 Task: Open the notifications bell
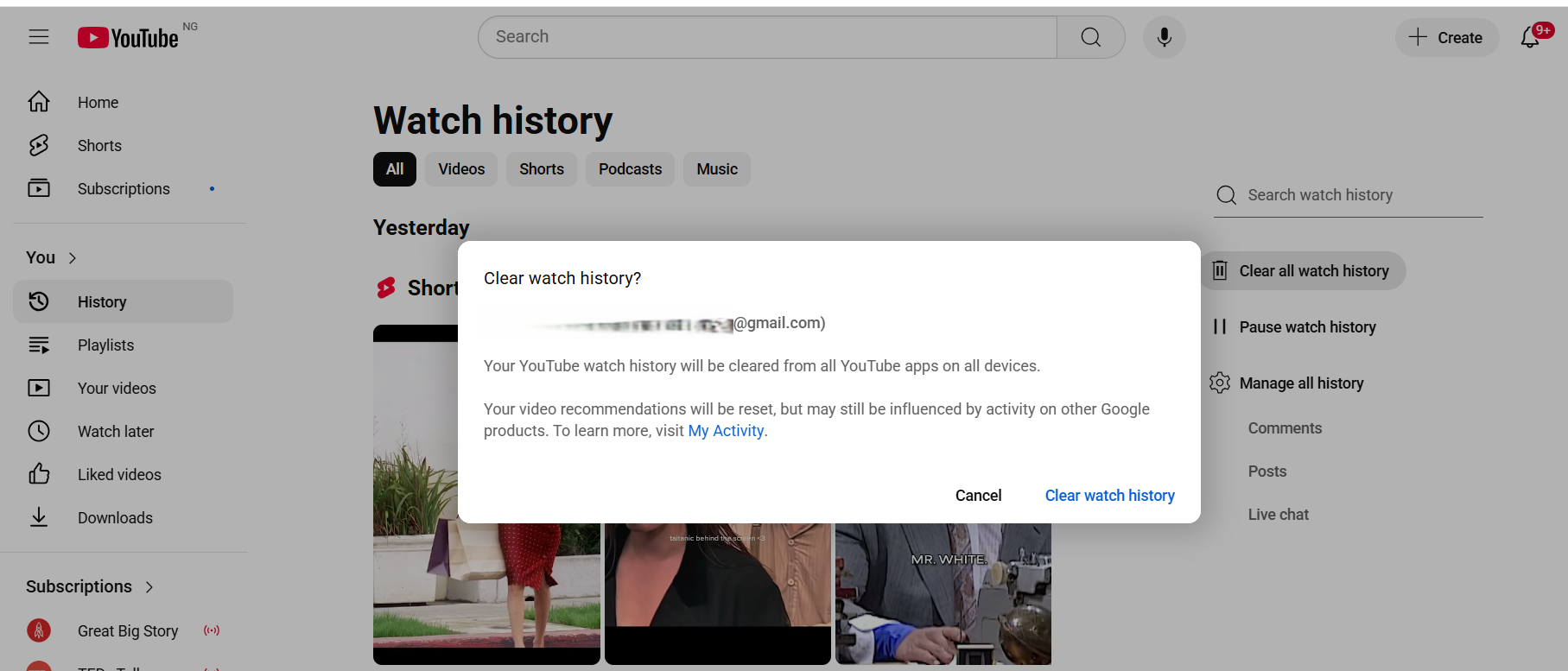point(1531,37)
